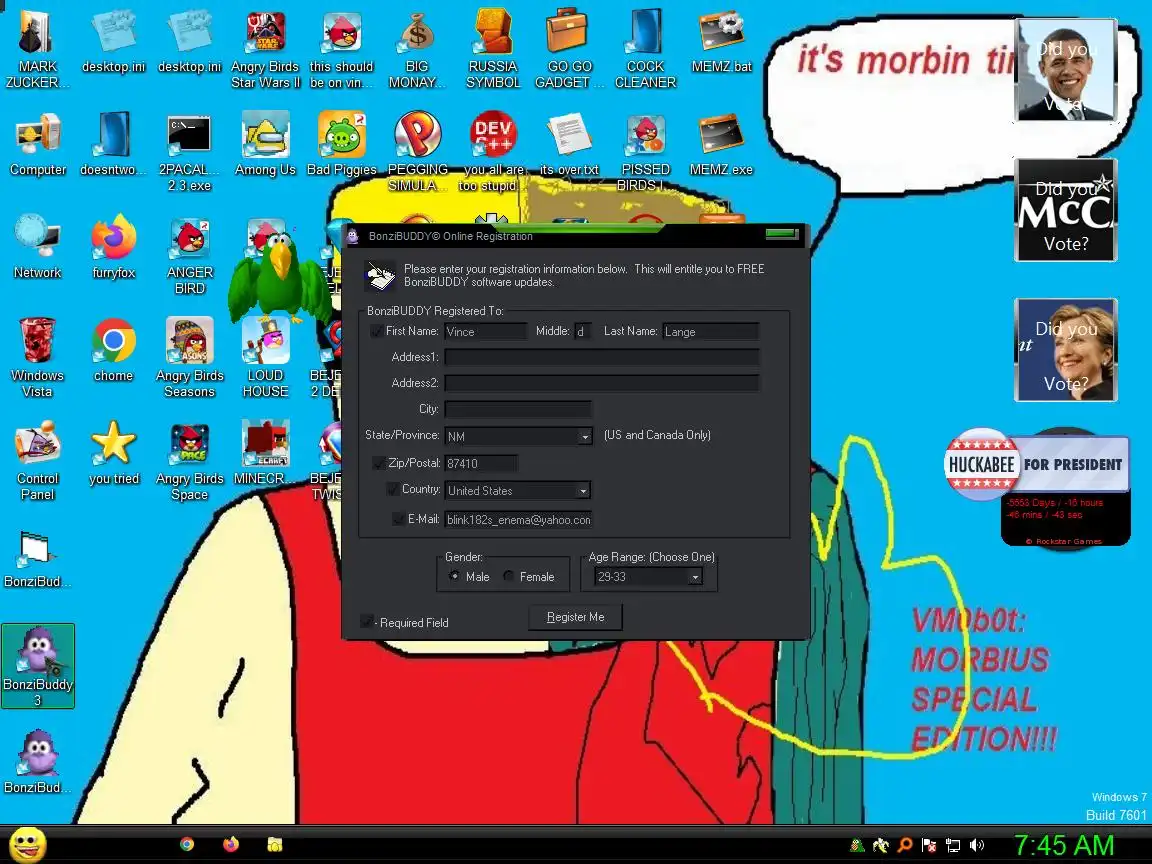Open the Among Us desktop icon

(265, 145)
